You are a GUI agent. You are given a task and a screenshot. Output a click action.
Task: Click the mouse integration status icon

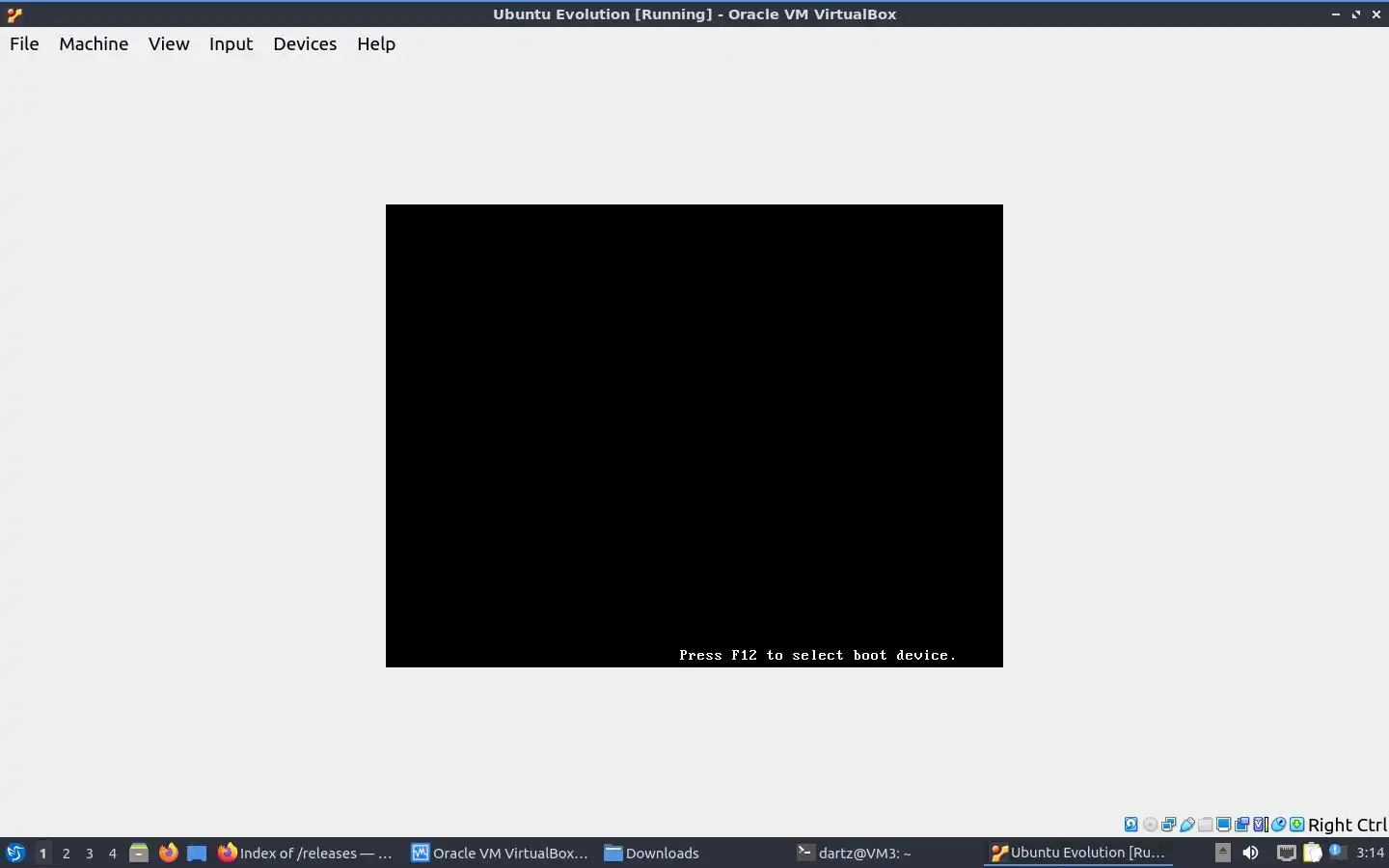coord(1279,825)
